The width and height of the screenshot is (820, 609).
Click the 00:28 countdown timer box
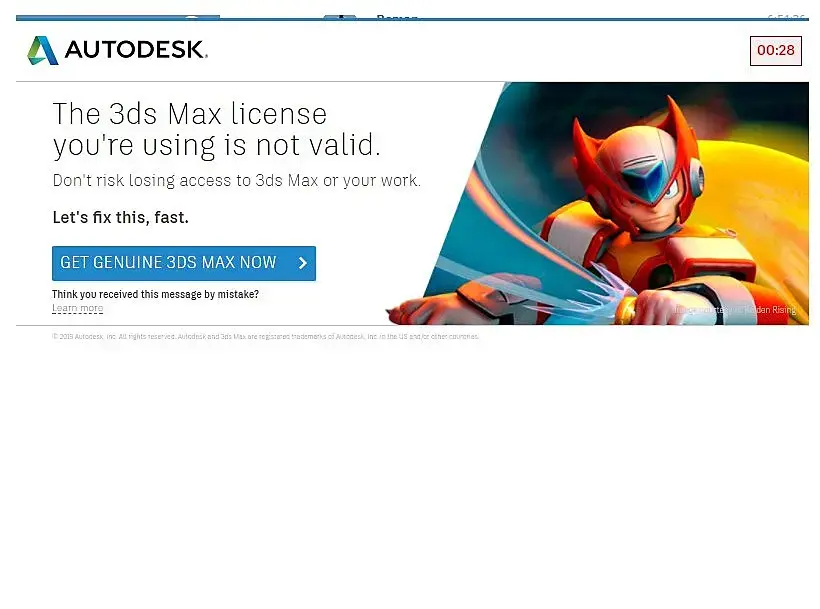[776, 51]
